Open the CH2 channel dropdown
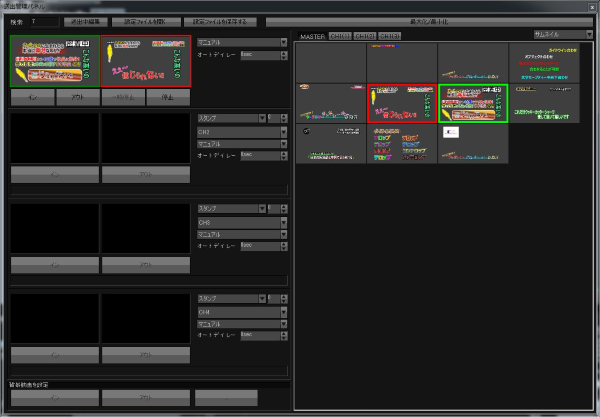The width and height of the screenshot is (600, 417). [x=242, y=132]
